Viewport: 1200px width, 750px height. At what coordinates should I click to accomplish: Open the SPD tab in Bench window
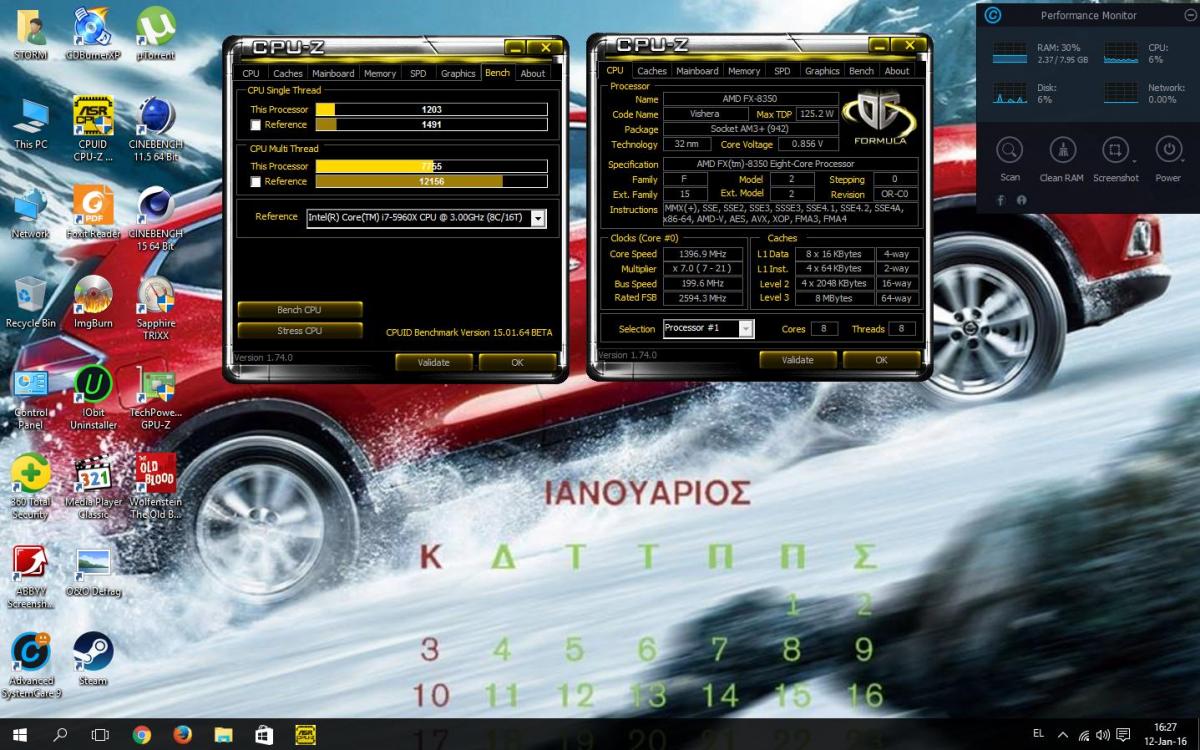coord(418,73)
